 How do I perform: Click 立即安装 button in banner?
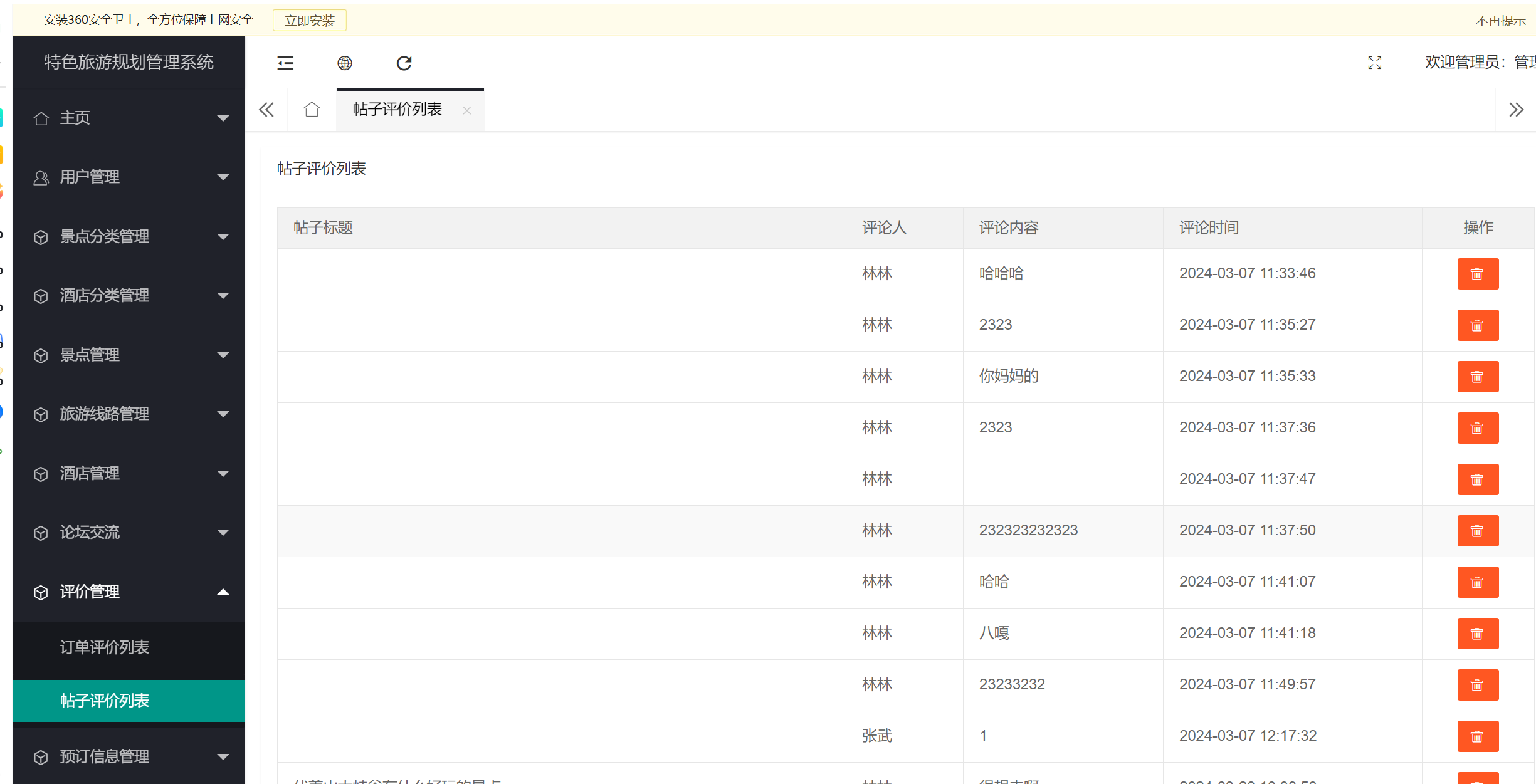coord(310,21)
